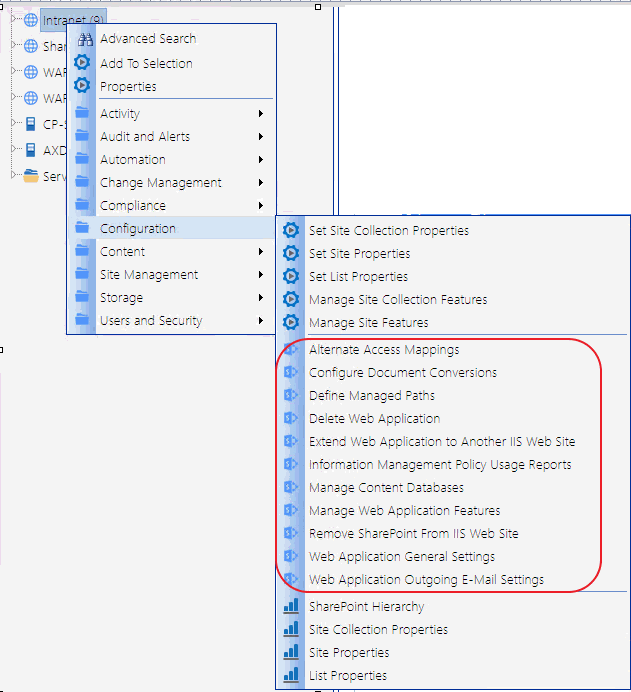Click the folder icon beside Configuration
The width and height of the screenshot is (631, 692).
(x=82, y=227)
